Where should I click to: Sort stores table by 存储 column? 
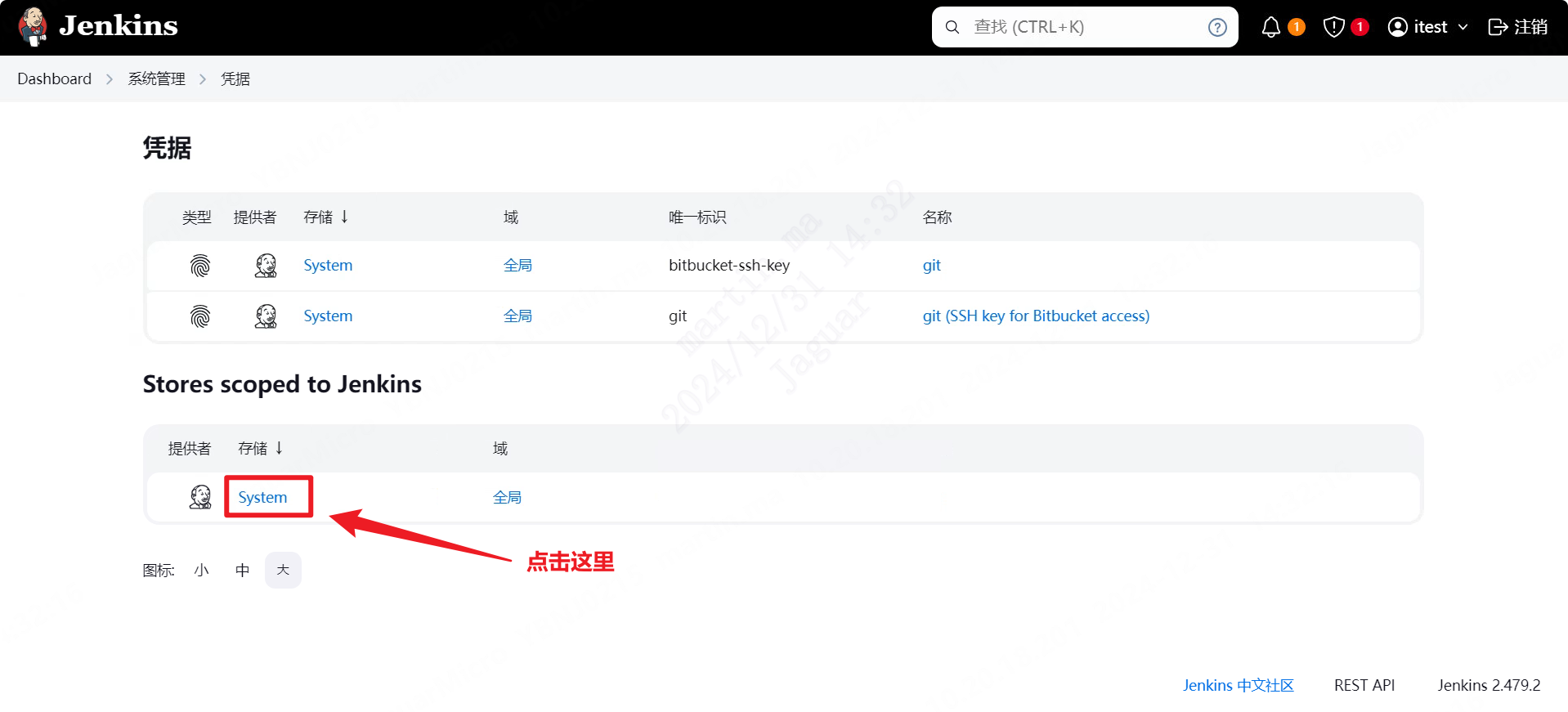pos(260,448)
